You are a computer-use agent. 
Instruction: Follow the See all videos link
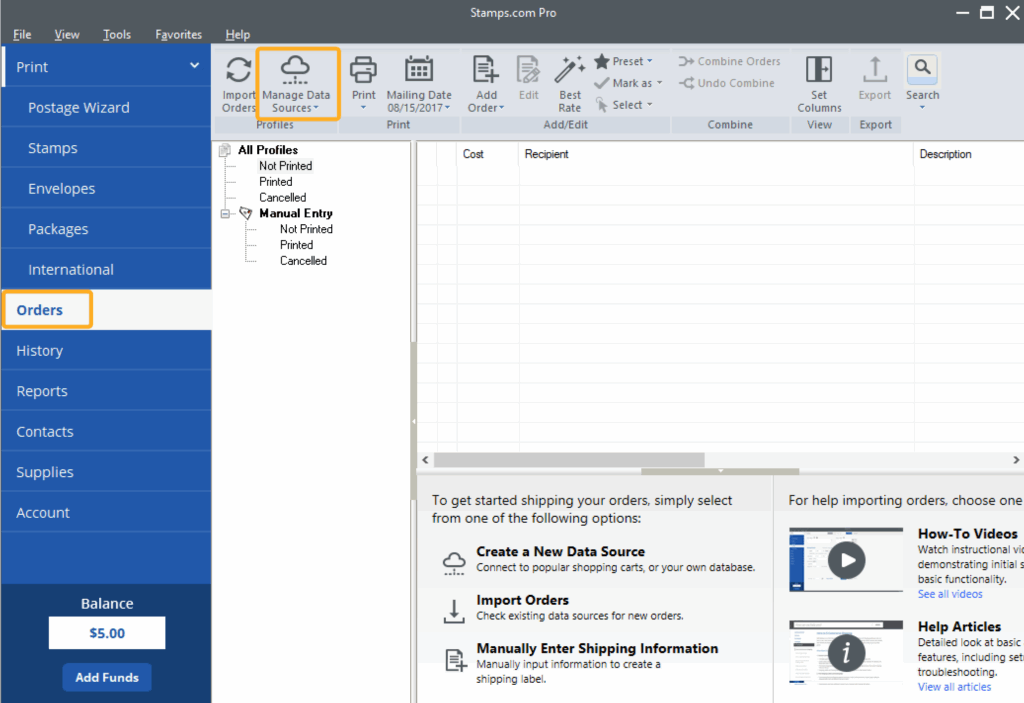click(950, 594)
